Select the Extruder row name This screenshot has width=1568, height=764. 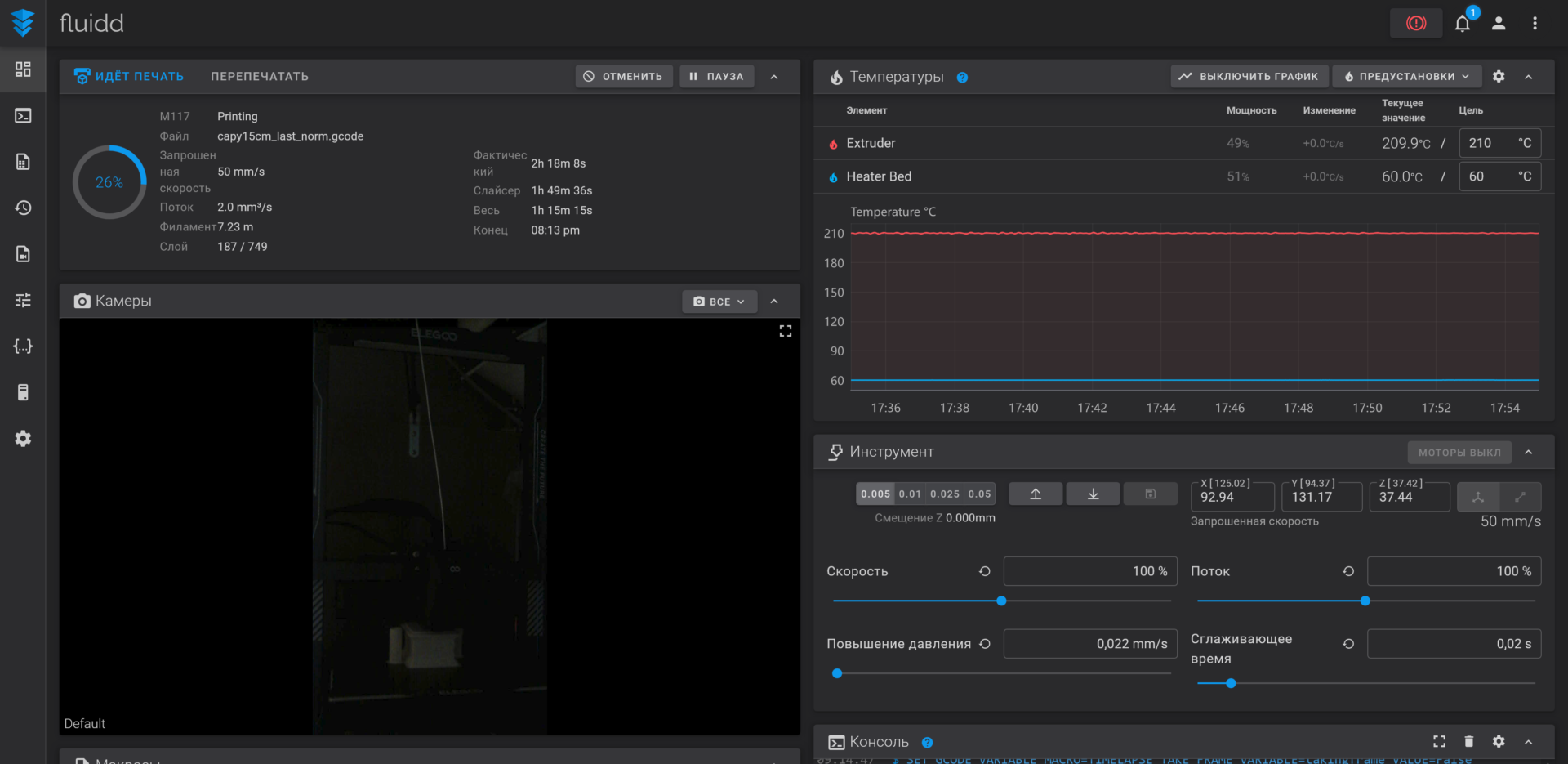pyautogui.click(x=871, y=143)
